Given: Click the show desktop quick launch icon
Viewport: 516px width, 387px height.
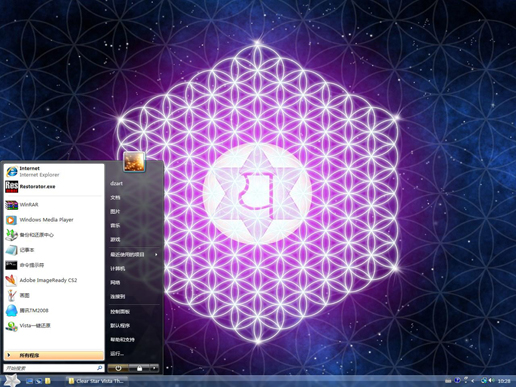Looking at the screenshot, I should point(29,381).
